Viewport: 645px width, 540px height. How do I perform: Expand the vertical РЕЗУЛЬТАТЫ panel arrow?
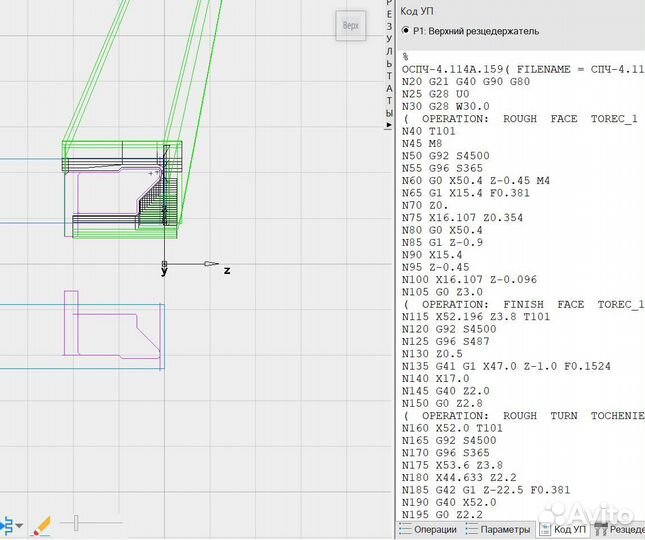tap(390, 125)
